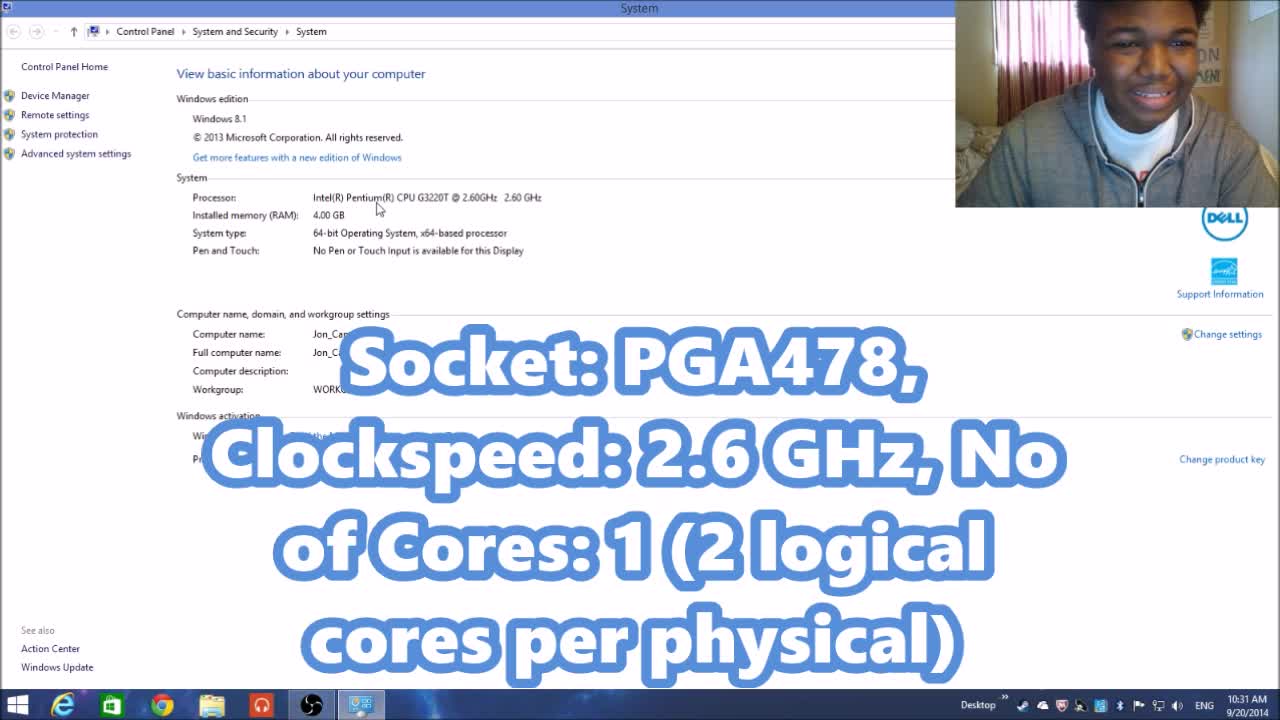Screen dimensions: 1280x720
Task: Open the clock showing 10:31 AM
Action: (x=1246, y=706)
